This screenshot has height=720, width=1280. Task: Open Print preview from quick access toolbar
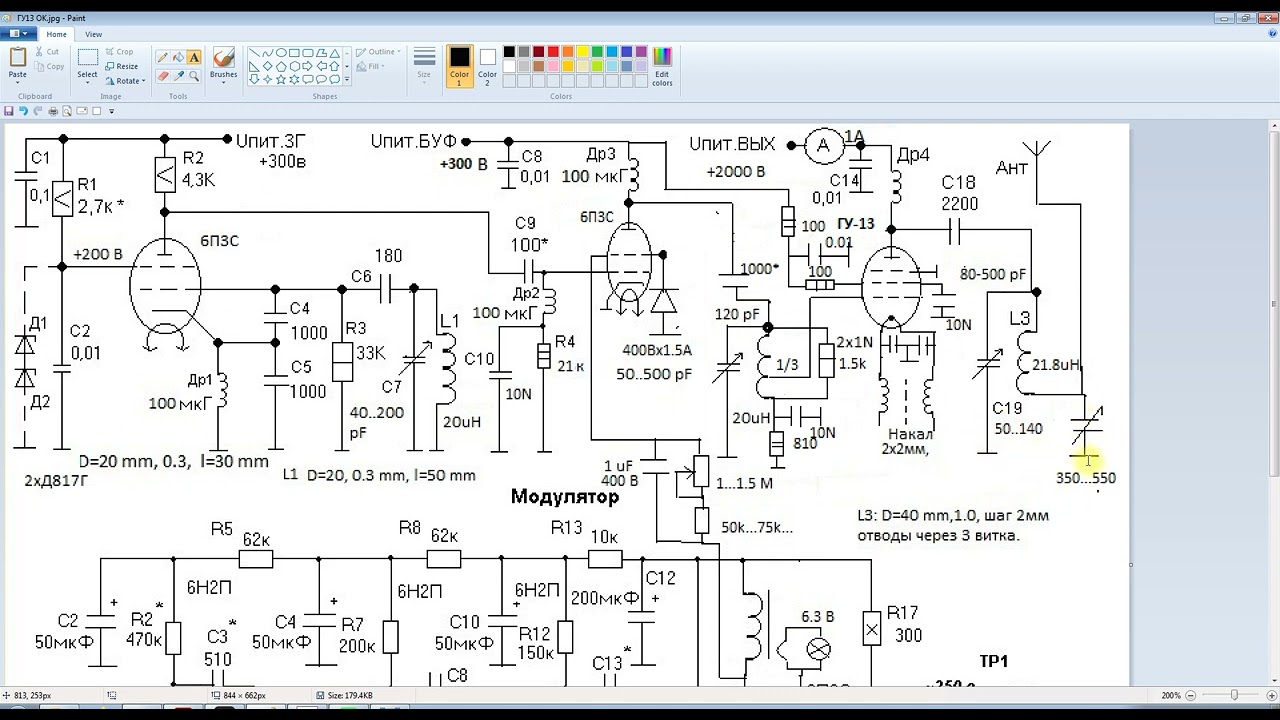67,111
